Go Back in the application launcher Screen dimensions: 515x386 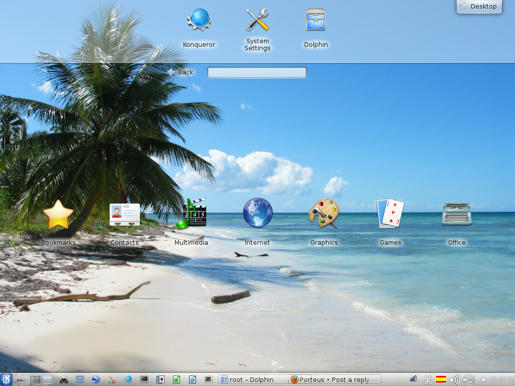pos(182,72)
